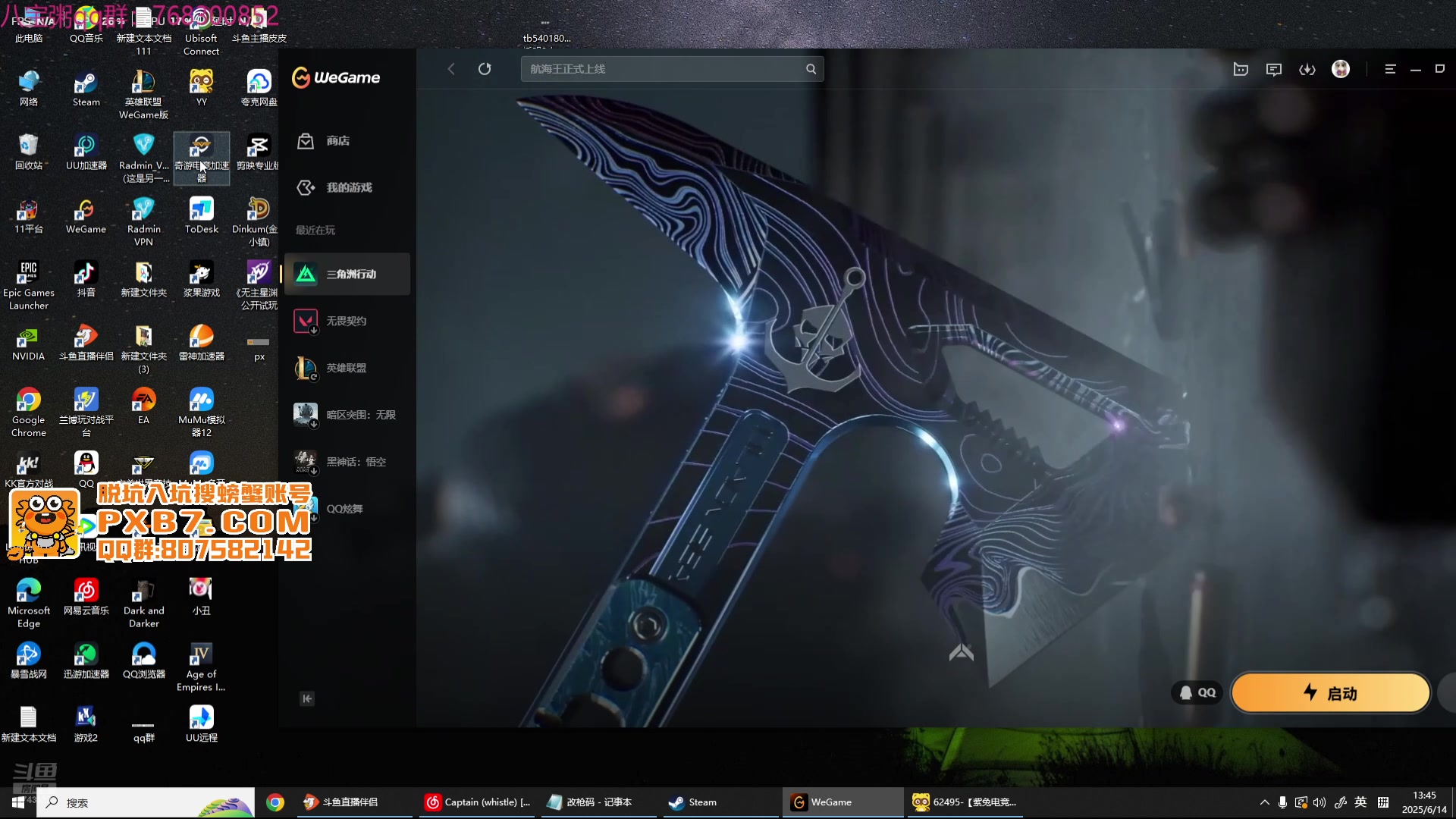Open Chrome from the taskbar
This screenshot has height=819, width=1456.
tap(275, 802)
